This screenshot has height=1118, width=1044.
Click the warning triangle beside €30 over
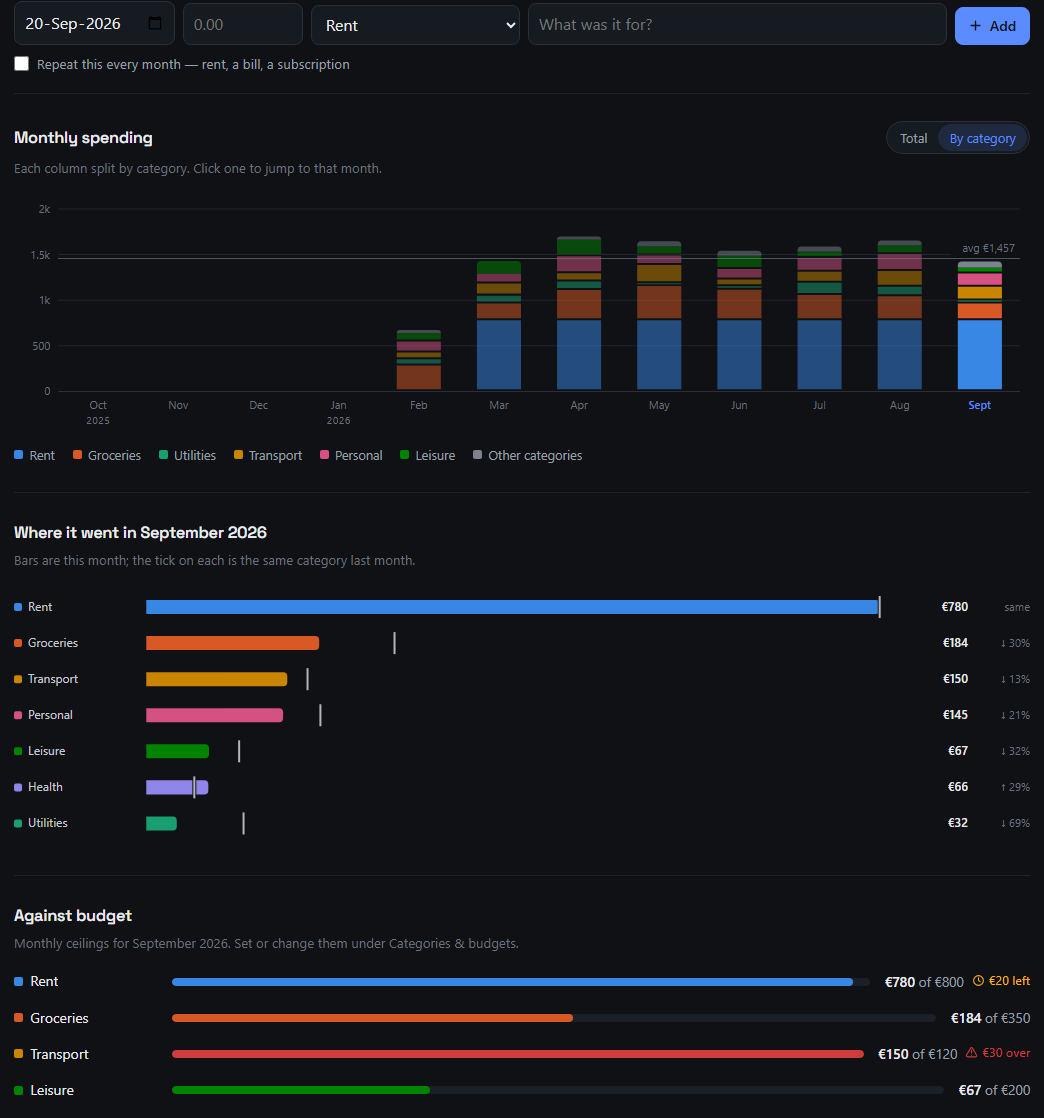971,1052
